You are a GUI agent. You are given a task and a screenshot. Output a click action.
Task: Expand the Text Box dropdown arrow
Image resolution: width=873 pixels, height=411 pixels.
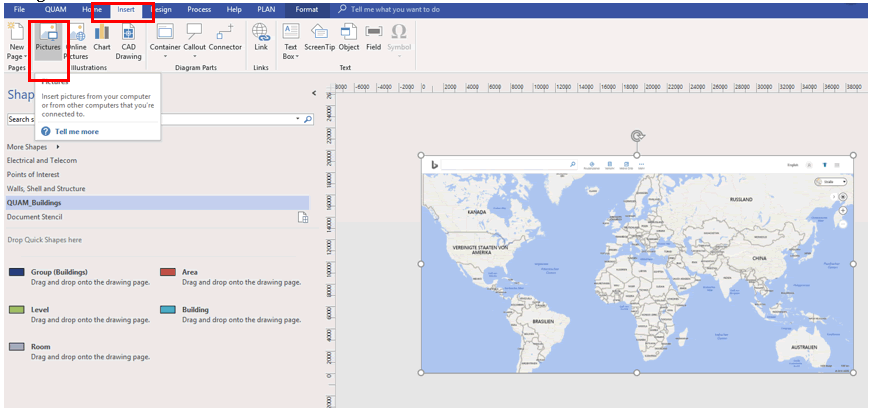tap(297, 57)
